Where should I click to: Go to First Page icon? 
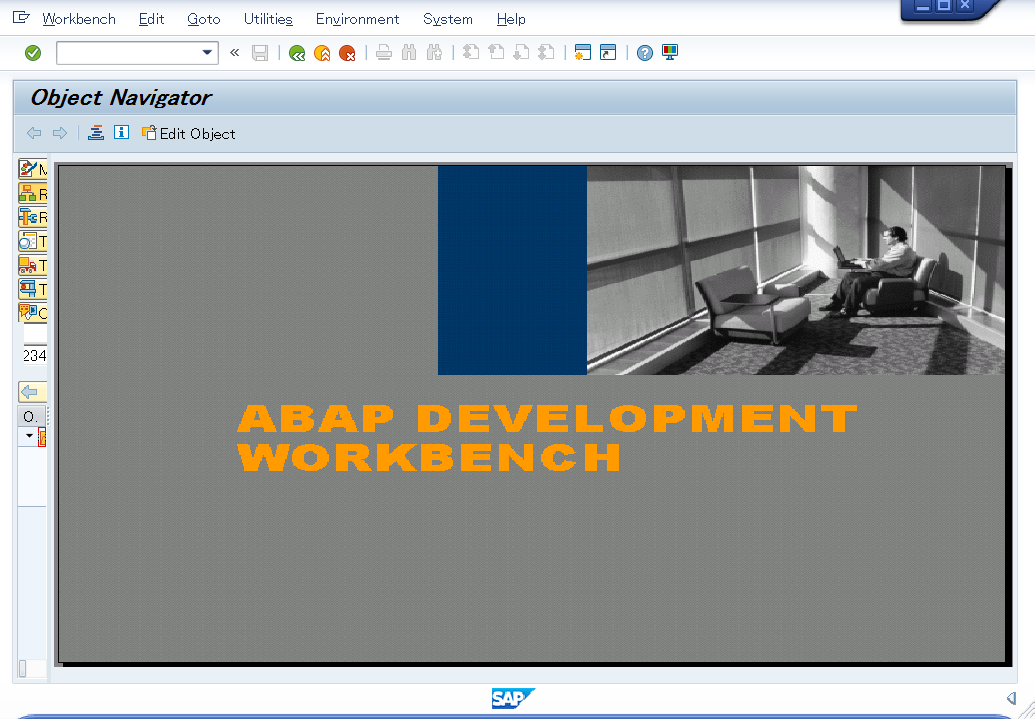pos(471,53)
